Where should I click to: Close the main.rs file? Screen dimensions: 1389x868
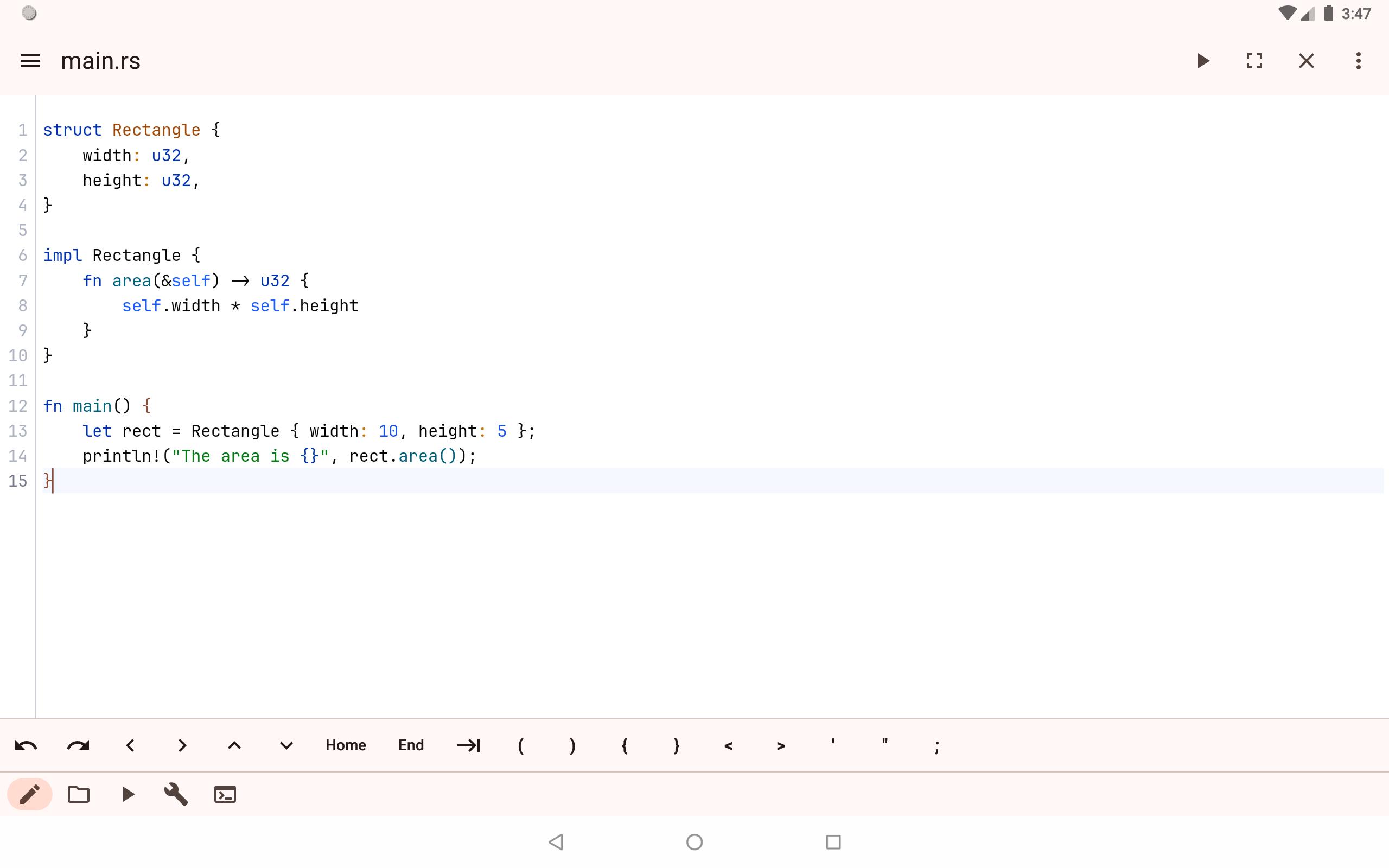click(x=1307, y=61)
